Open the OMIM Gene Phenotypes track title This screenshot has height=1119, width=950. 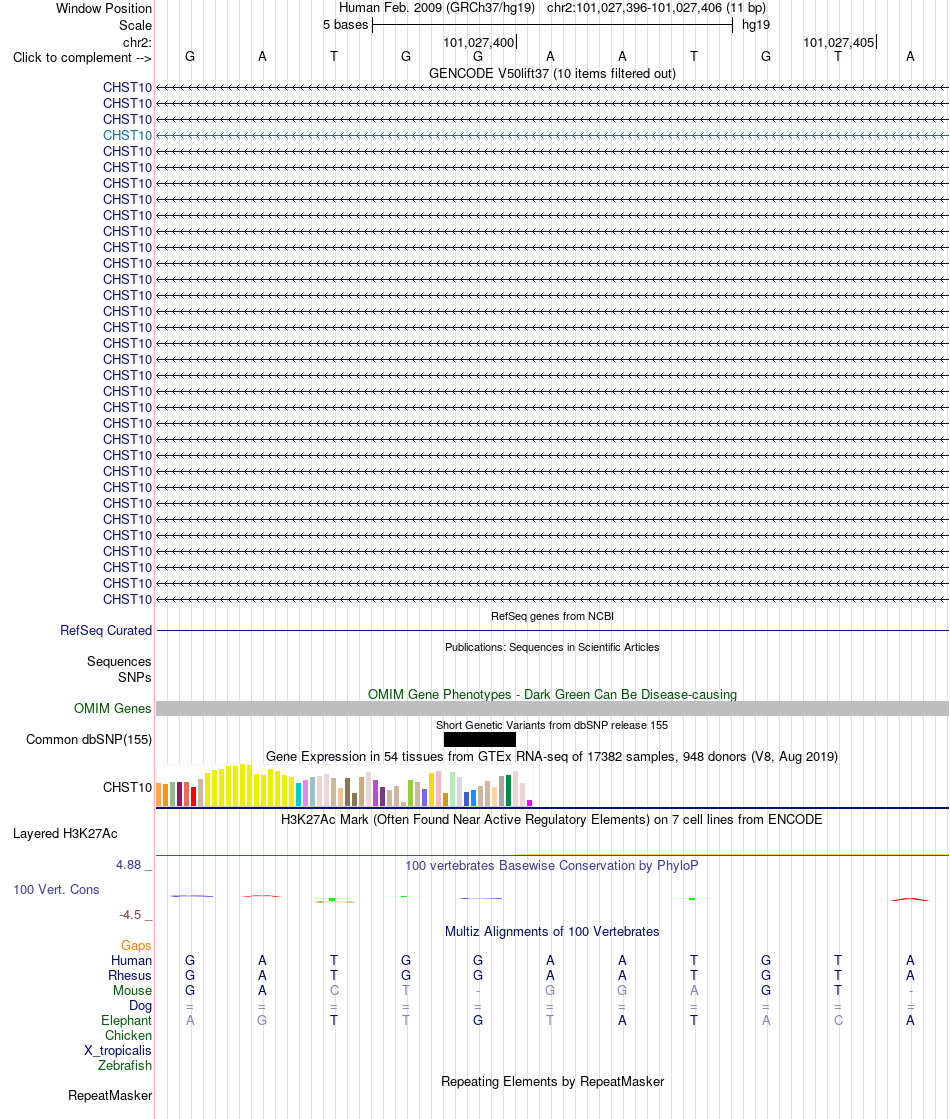(x=552, y=694)
